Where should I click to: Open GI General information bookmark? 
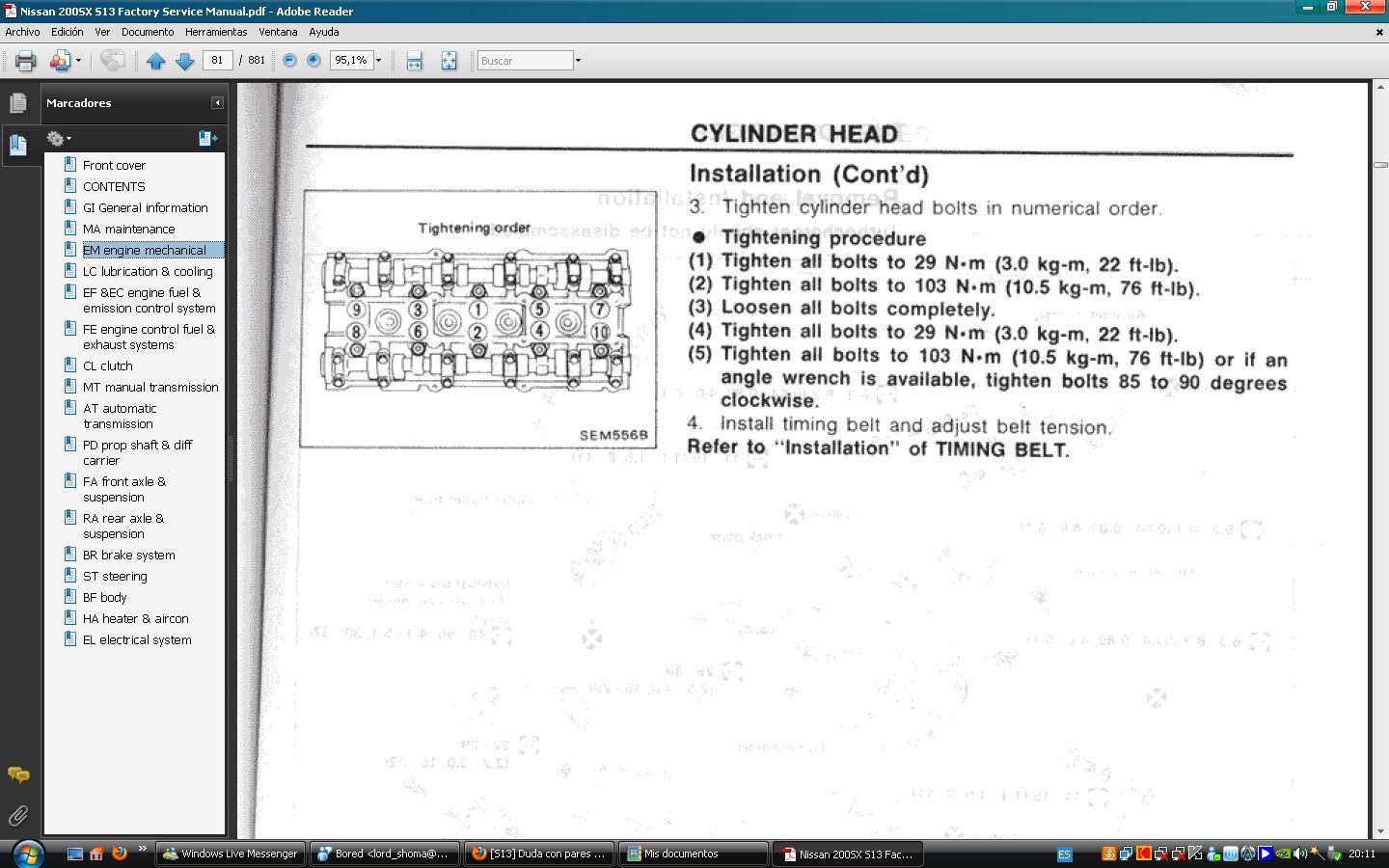pyautogui.click(x=146, y=207)
